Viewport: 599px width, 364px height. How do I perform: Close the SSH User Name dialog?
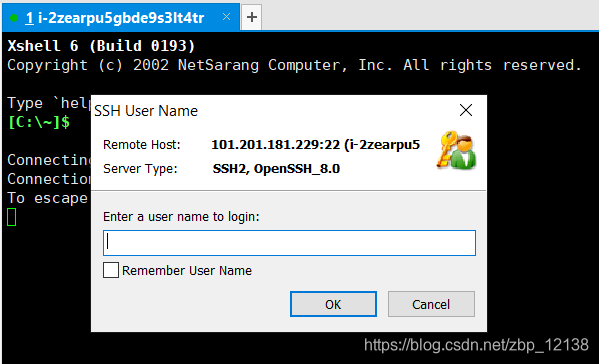466,110
